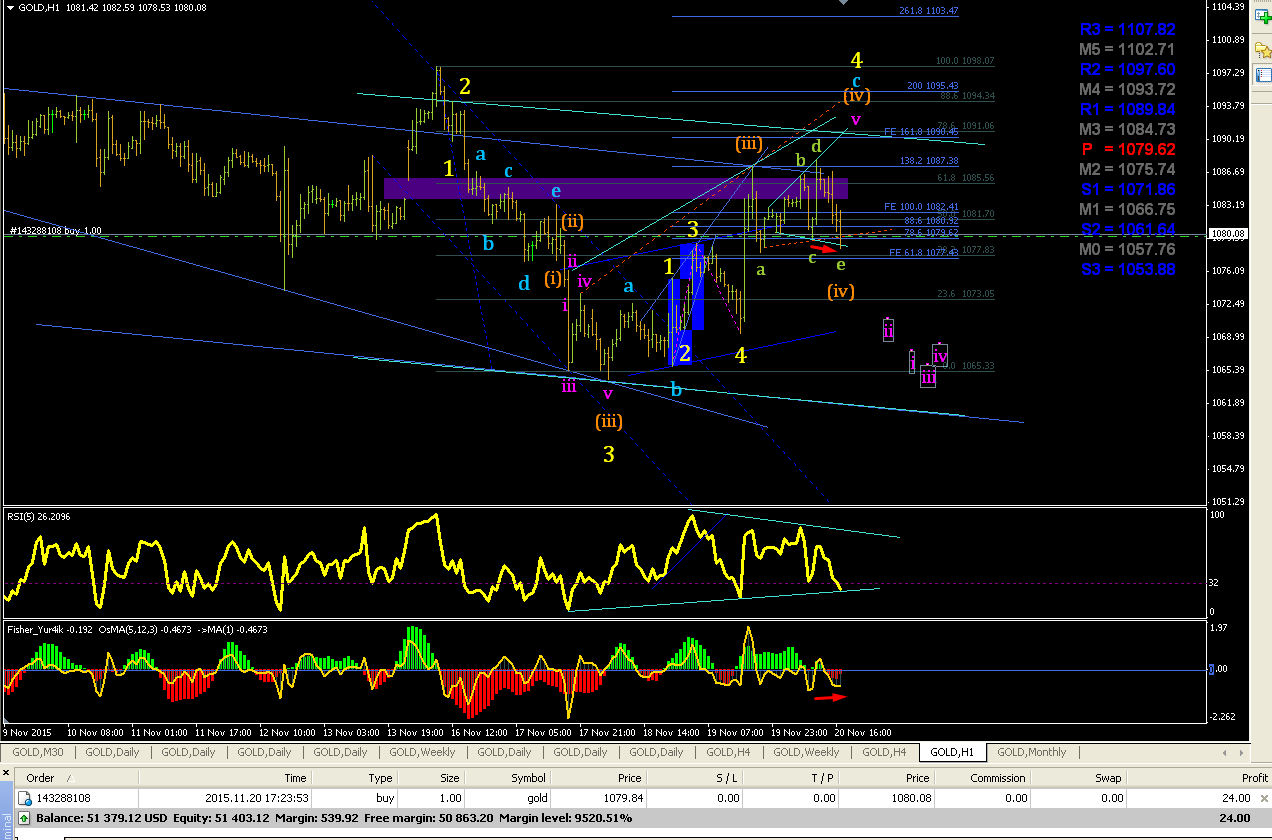
Task: Click the Fibonacci label '261.8 1103.47'
Action: 929,11
